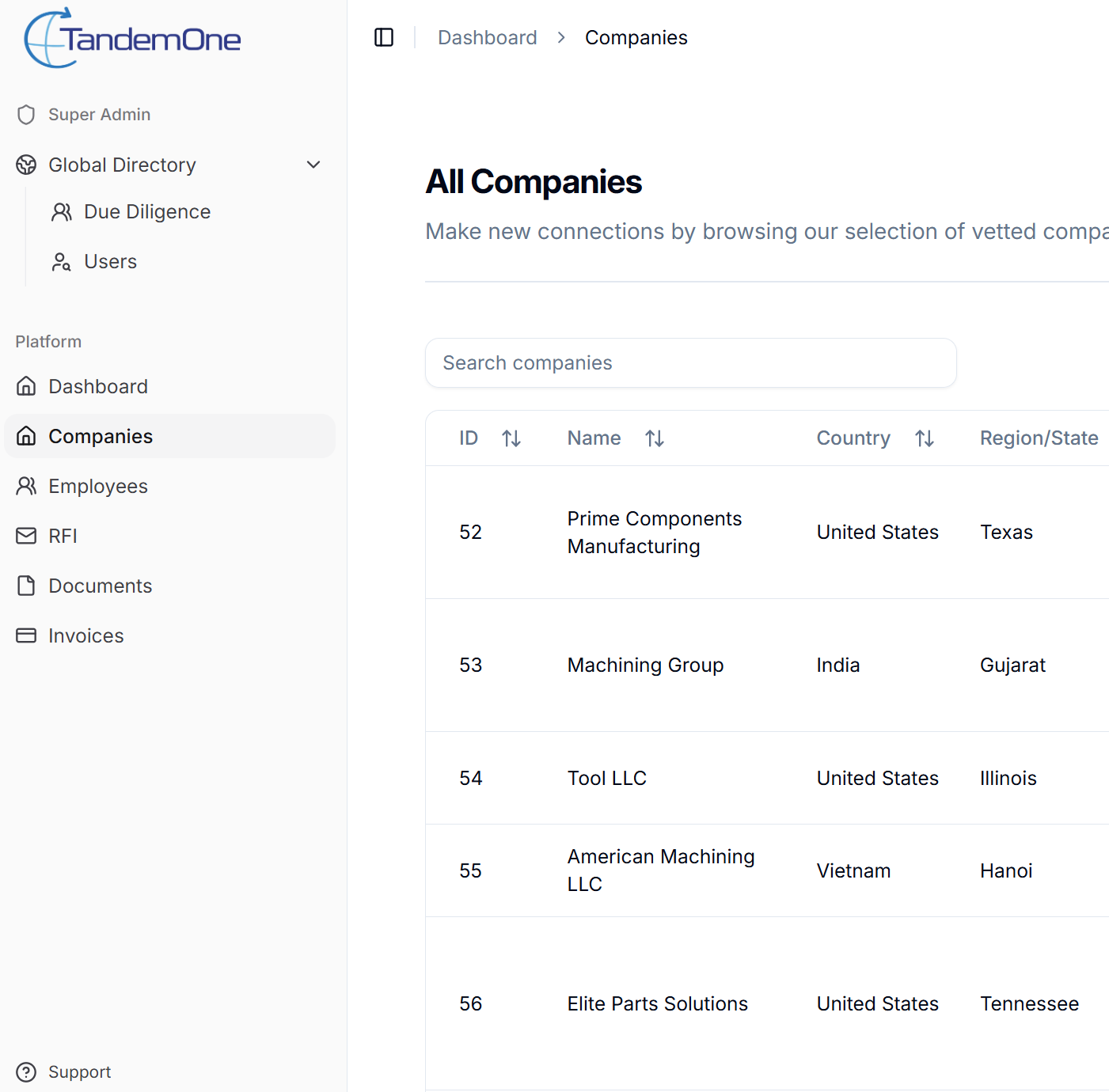Select Employees from the Platform menu
1109x1092 pixels.
pos(98,486)
